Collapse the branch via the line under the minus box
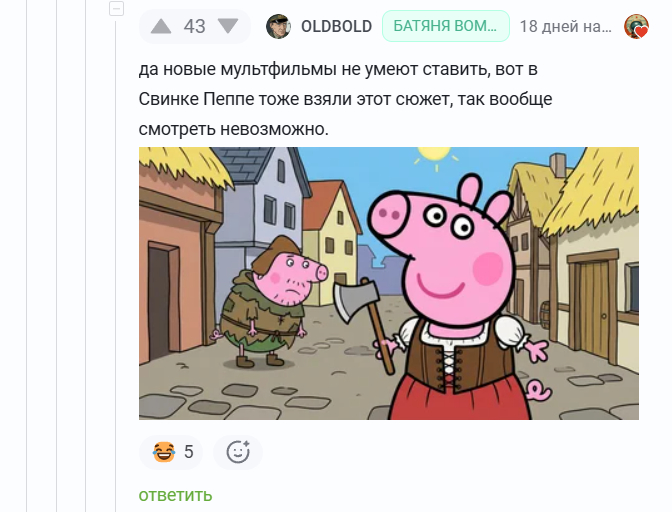Image resolution: width=672 pixels, height=512 pixels. tap(116, 266)
